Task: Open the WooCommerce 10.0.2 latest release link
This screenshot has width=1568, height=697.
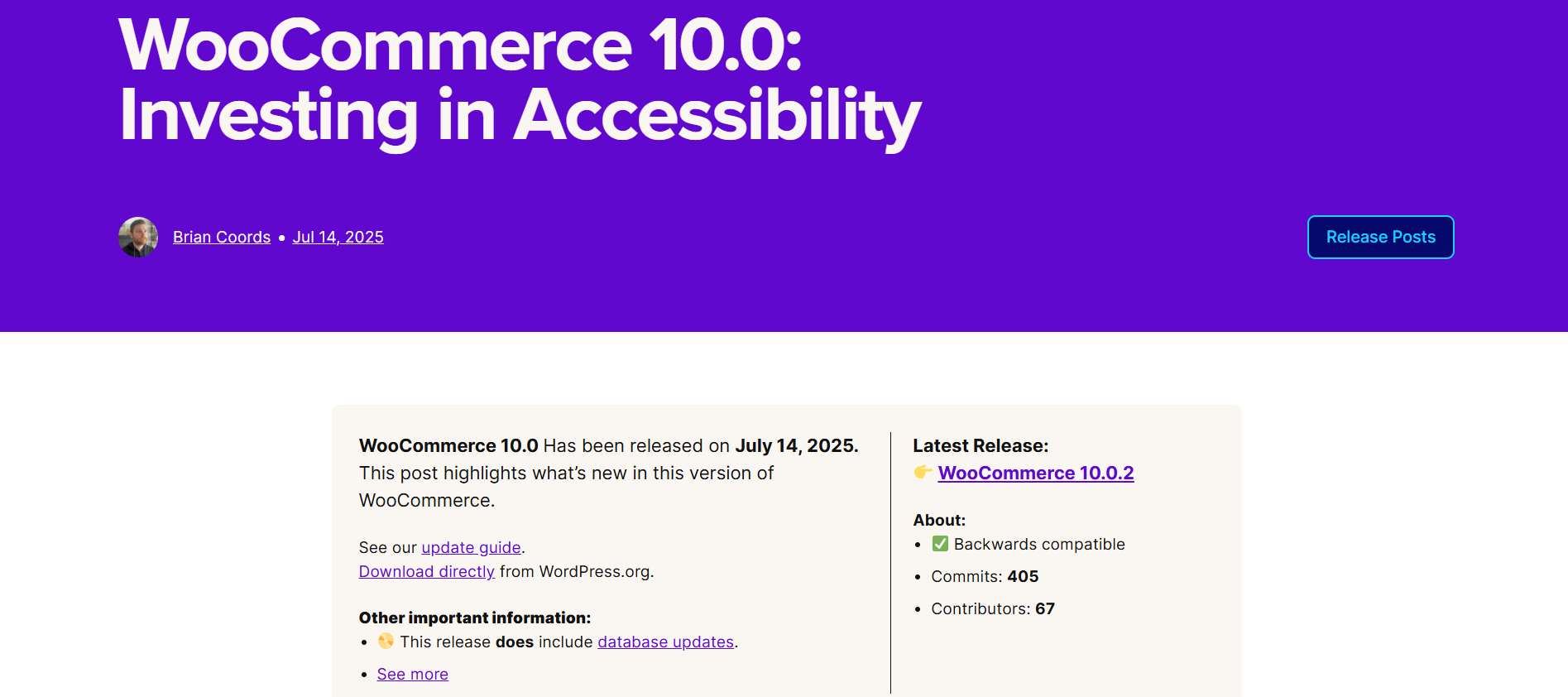Action: tap(1035, 473)
